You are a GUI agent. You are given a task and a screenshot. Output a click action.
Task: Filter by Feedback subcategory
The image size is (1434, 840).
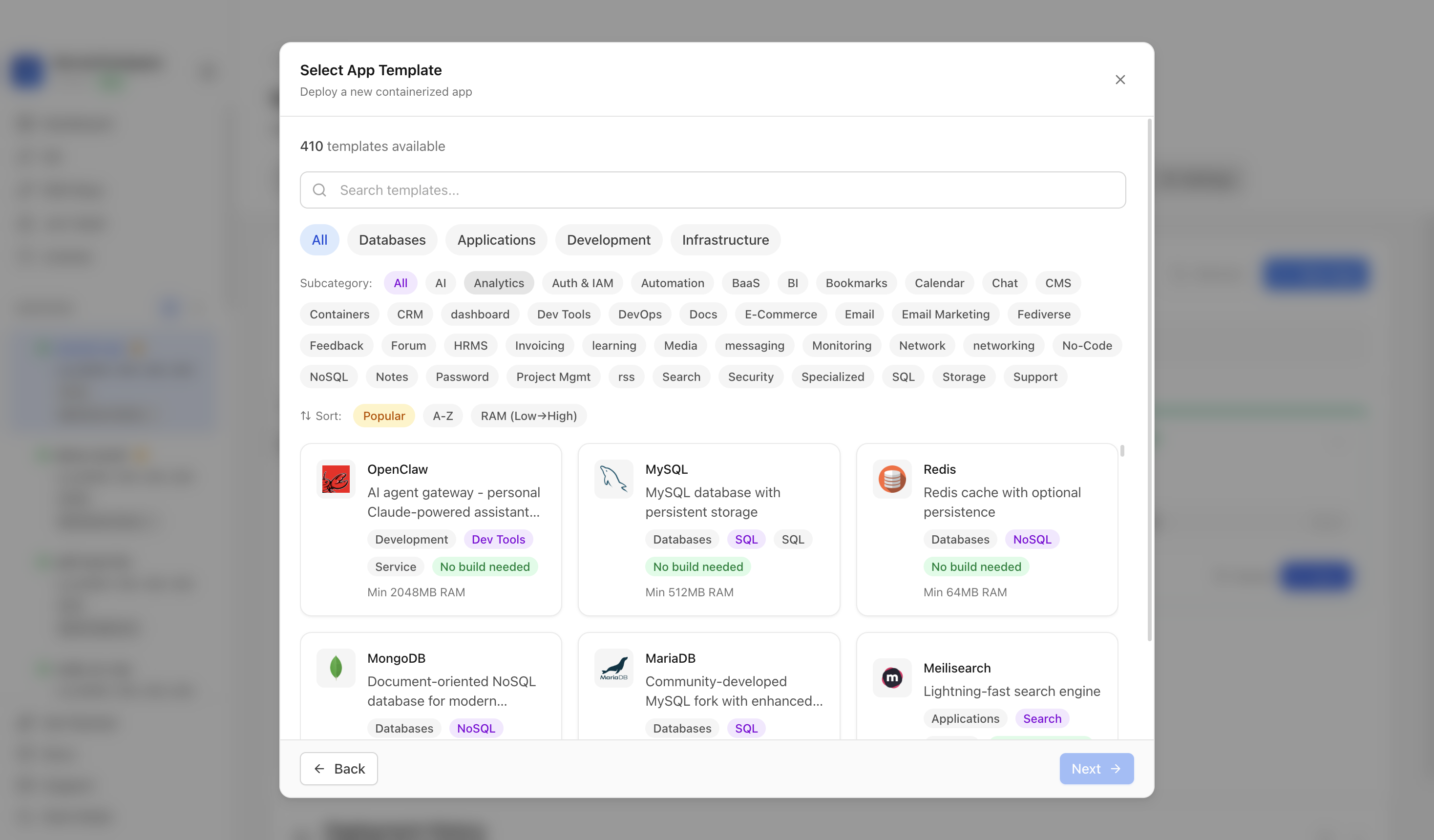(x=337, y=345)
